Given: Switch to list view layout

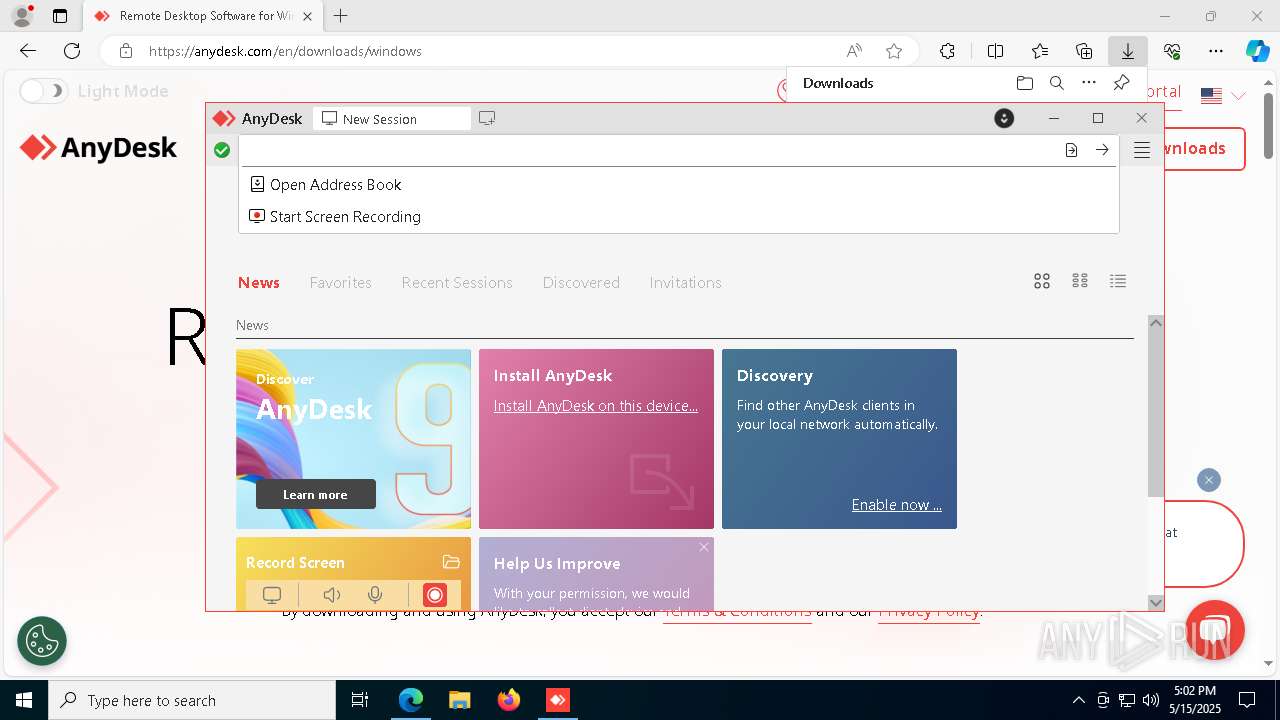Looking at the screenshot, I should coord(1118,281).
